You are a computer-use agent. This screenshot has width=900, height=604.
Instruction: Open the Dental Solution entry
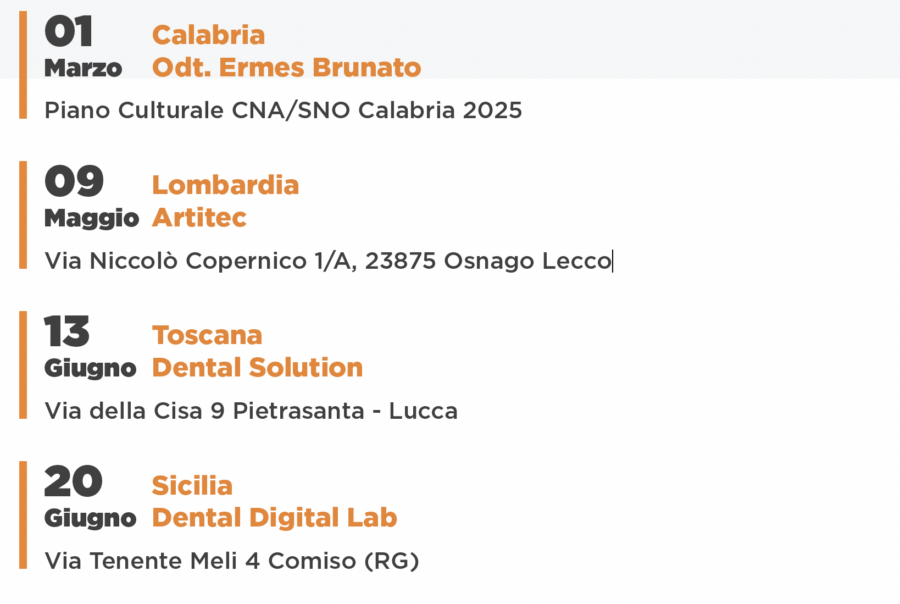point(257,367)
